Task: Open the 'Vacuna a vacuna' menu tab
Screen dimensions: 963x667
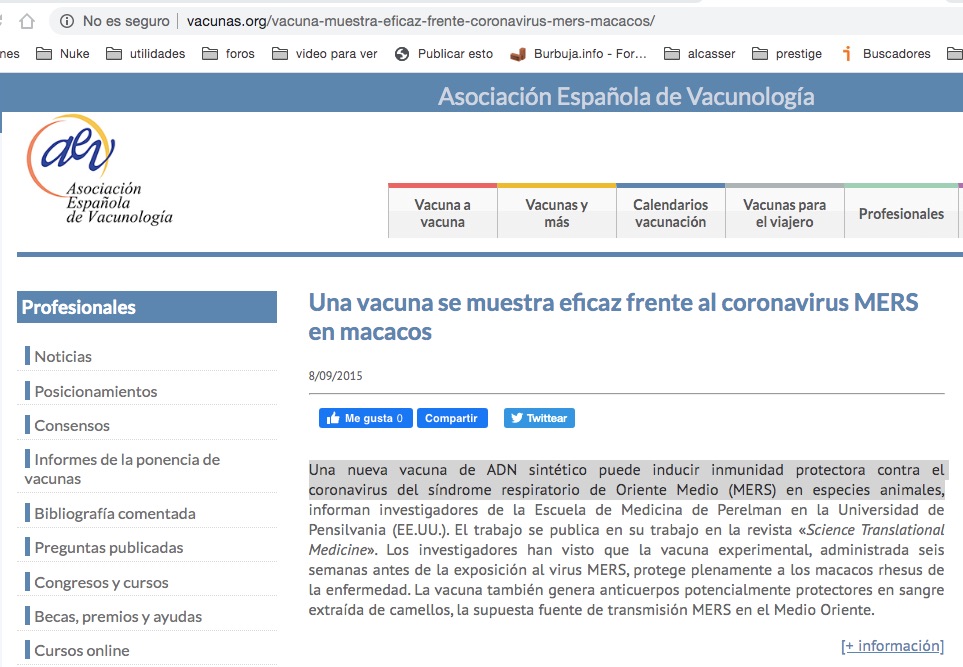Action: pyautogui.click(x=442, y=213)
